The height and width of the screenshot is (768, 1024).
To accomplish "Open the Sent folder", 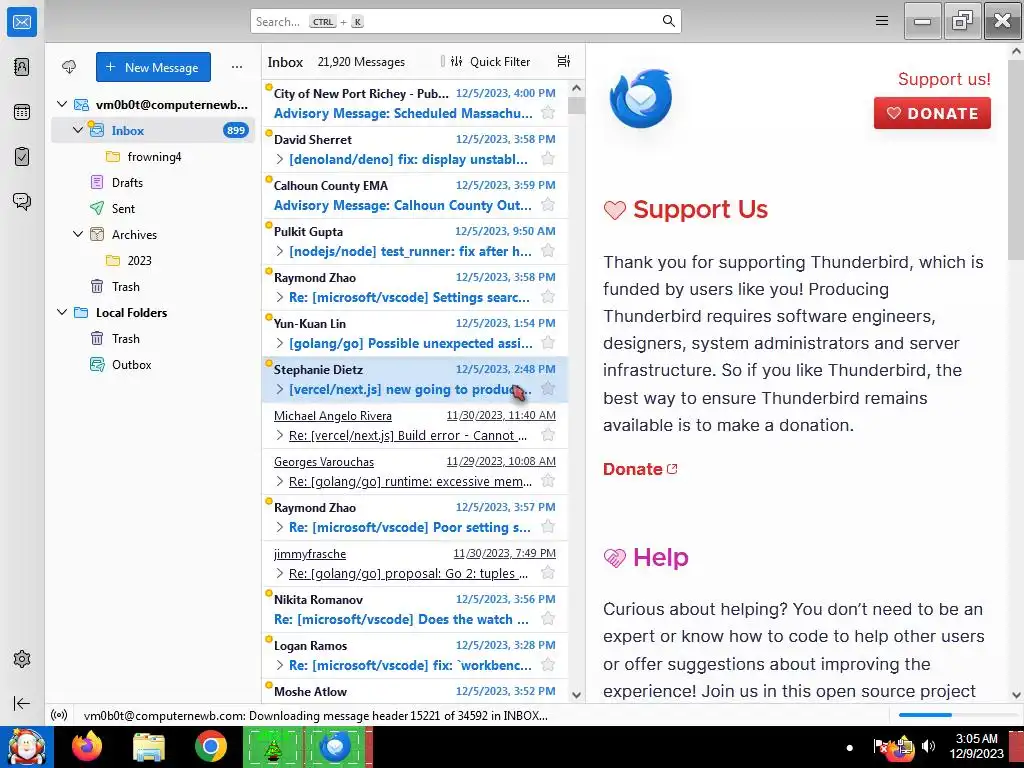I will 153,208.
